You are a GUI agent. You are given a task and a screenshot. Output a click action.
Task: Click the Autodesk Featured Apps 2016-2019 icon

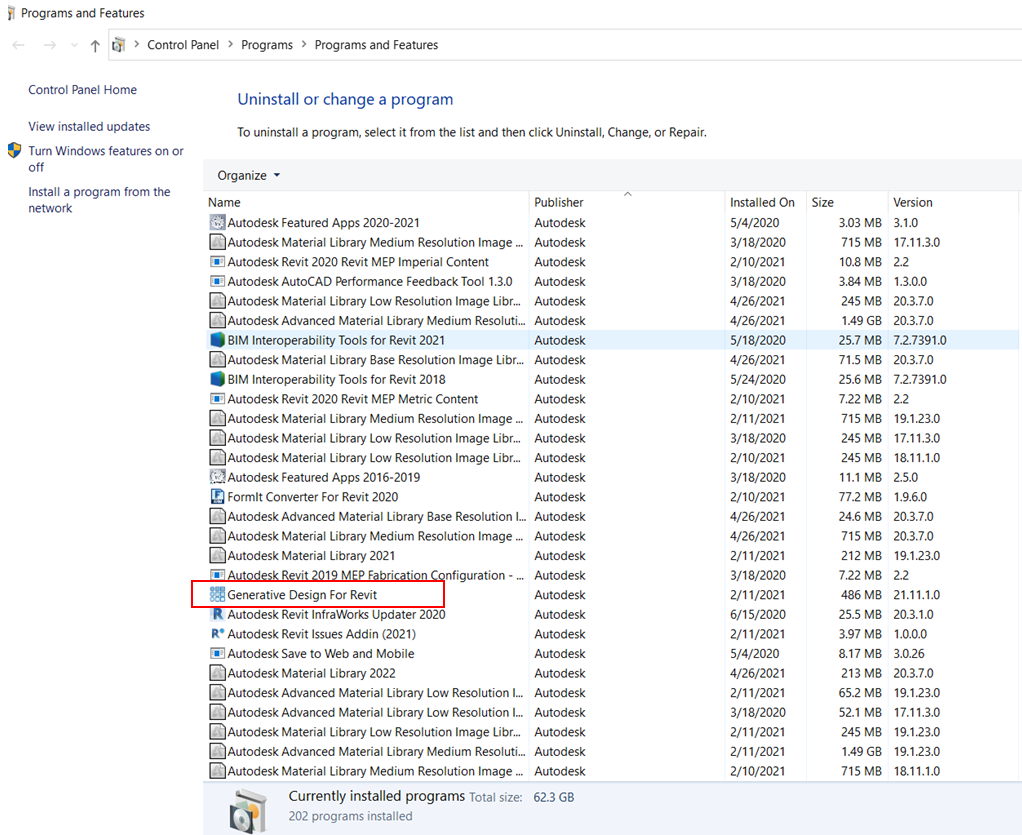point(217,476)
